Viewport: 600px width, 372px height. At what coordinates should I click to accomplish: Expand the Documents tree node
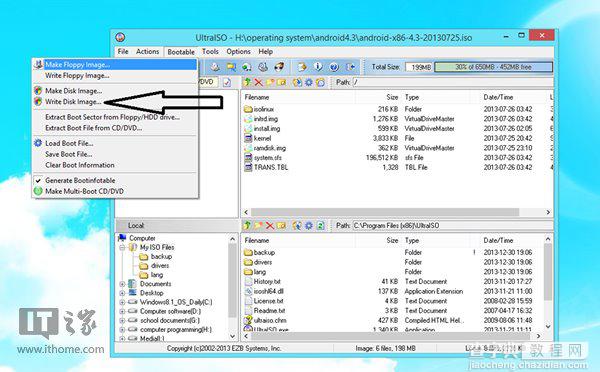click(x=122, y=284)
